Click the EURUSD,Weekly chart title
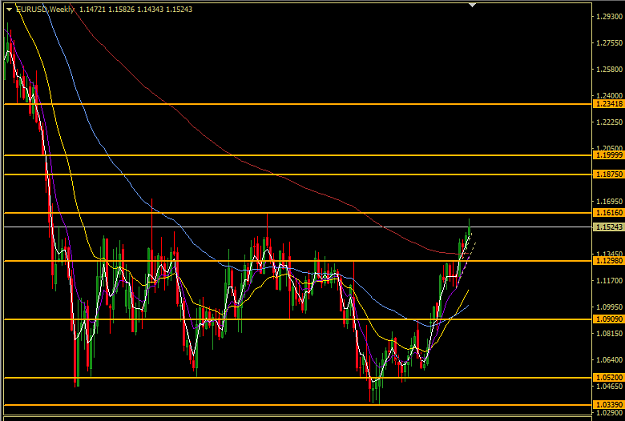The image size is (625, 421). click(x=45, y=9)
